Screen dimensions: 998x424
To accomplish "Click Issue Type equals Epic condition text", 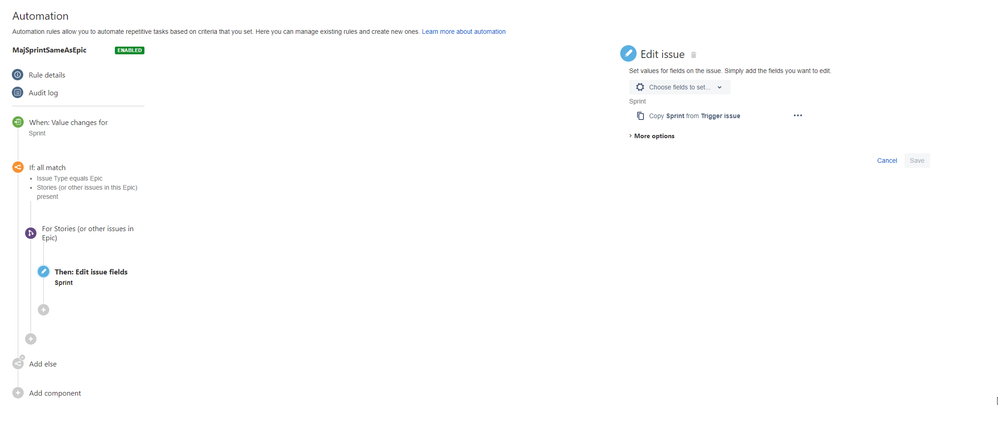I will coord(69,179).
